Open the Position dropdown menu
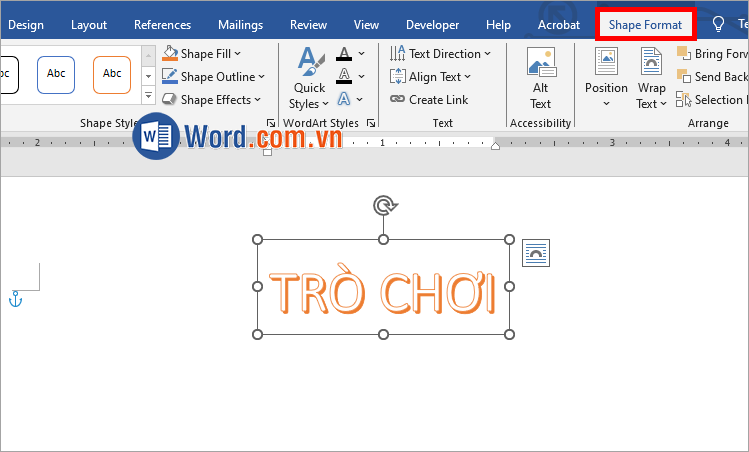 (x=606, y=78)
